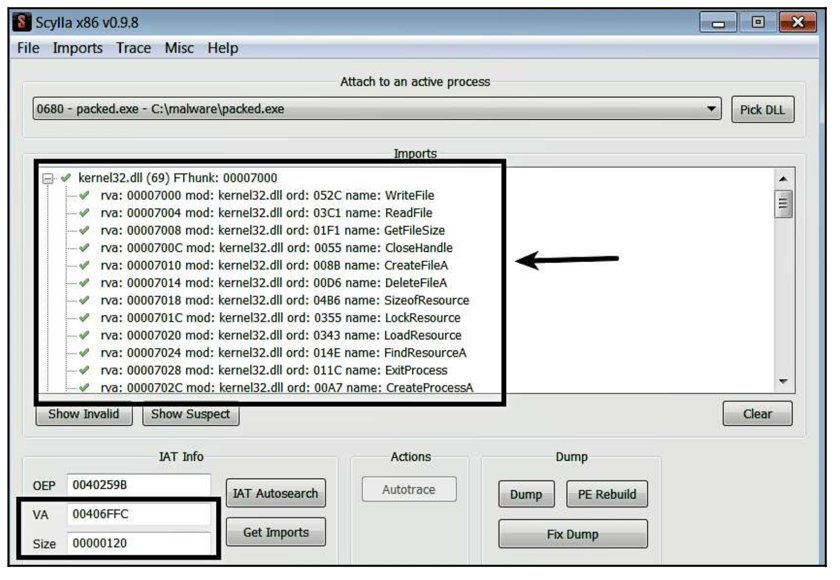Click the green checkmark beside DeleteFileA

[x=84, y=282]
